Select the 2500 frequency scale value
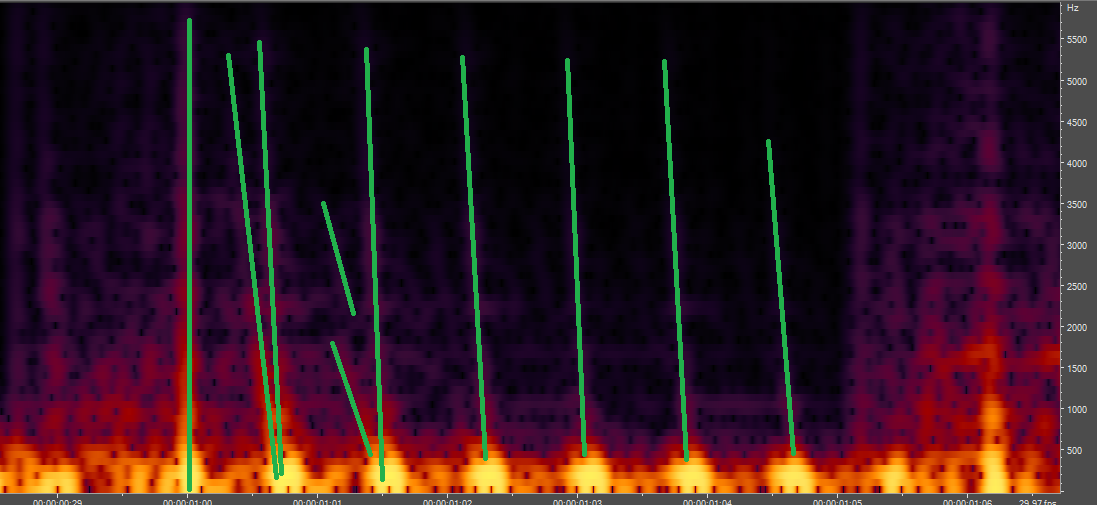The width and height of the screenshot is (1097, 505). point(1076,286)
